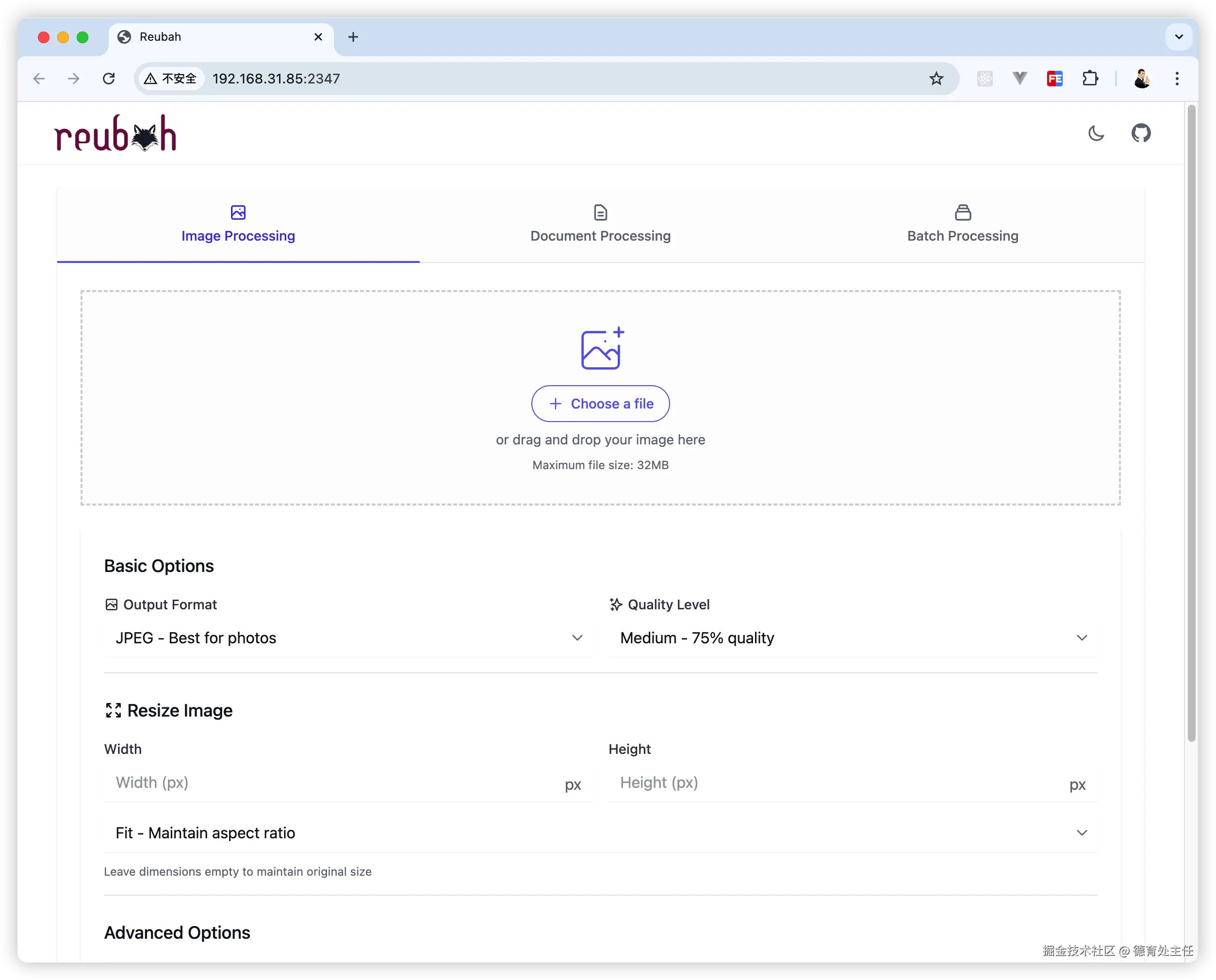Click the Height (px) input field
The image size is (1216, 980).
[x=853, y=783]
